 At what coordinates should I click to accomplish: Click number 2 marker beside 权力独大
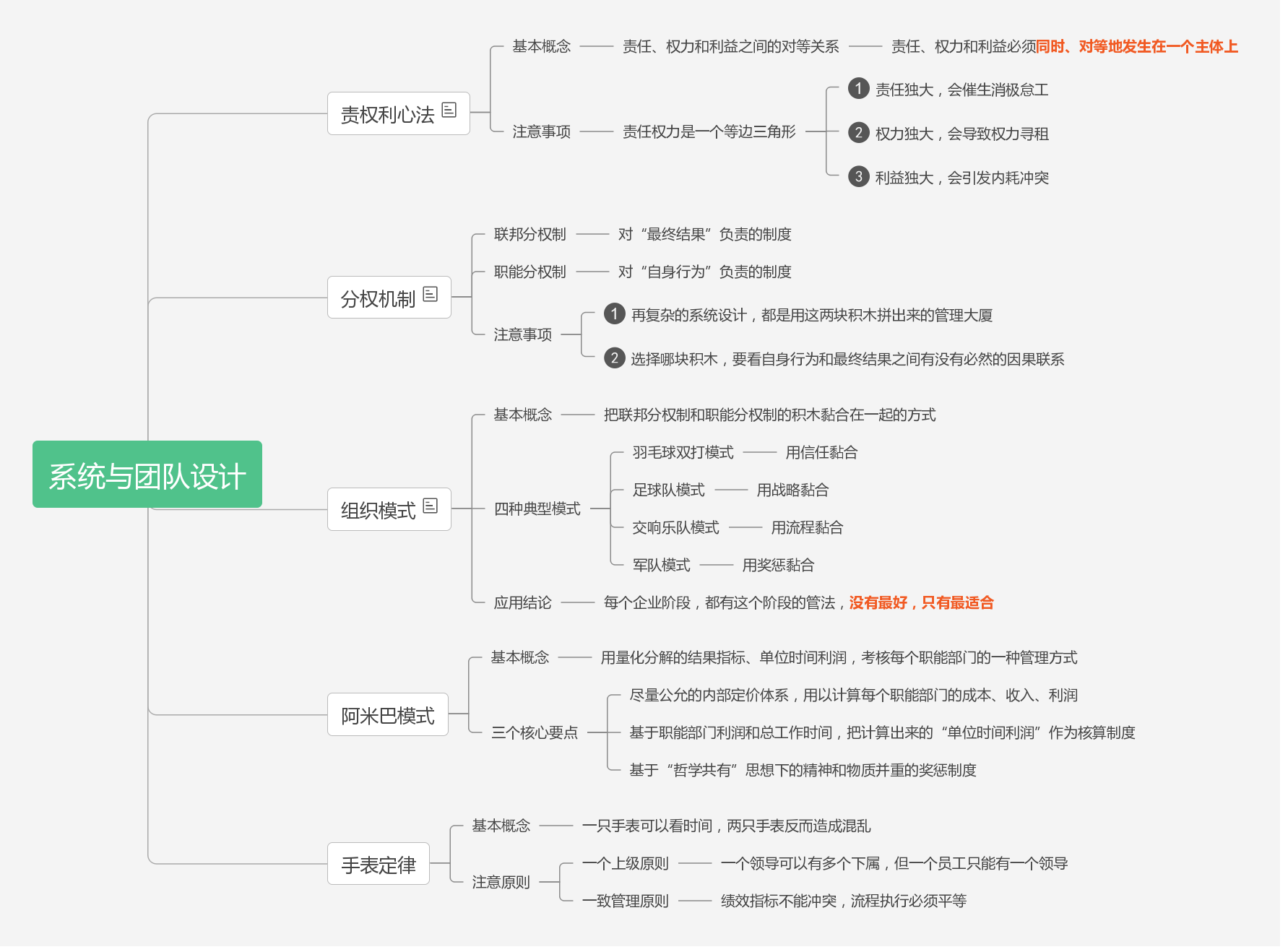(858, 133)
